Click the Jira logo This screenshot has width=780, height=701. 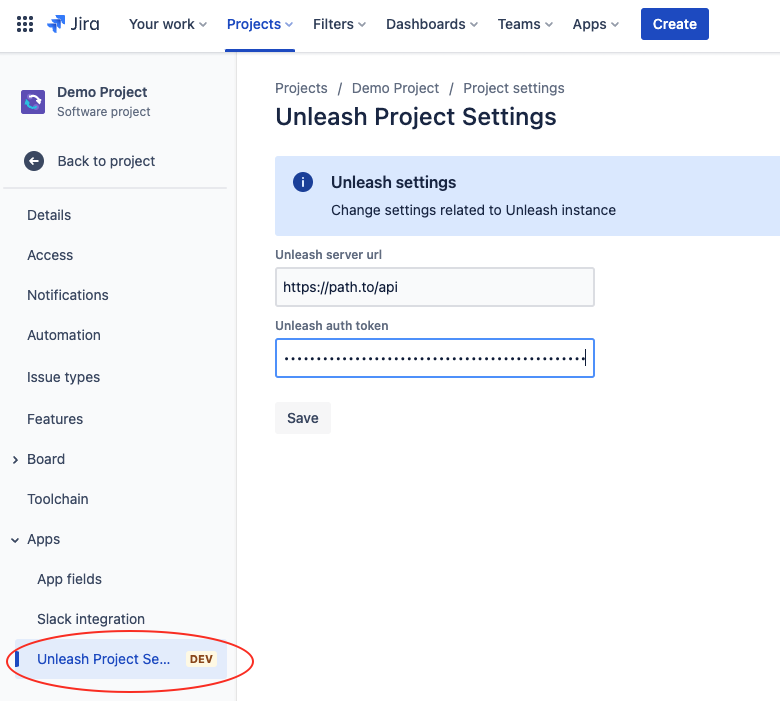73,24
